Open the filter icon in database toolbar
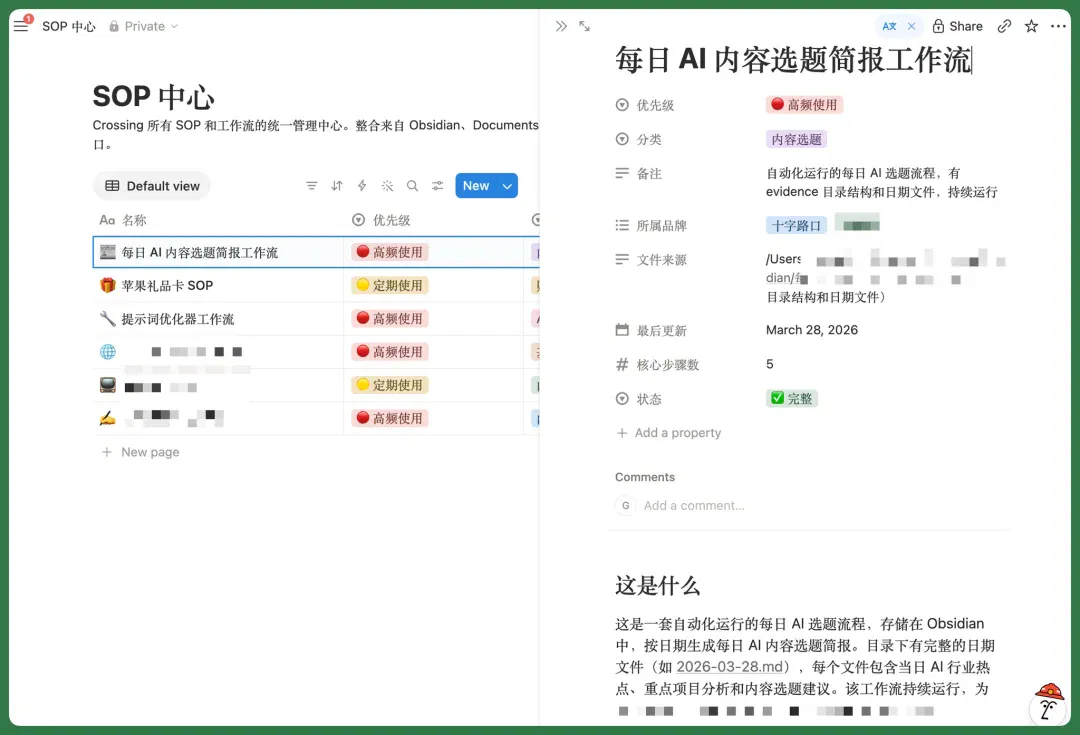 pyautogui.click(x=311, y=186)
